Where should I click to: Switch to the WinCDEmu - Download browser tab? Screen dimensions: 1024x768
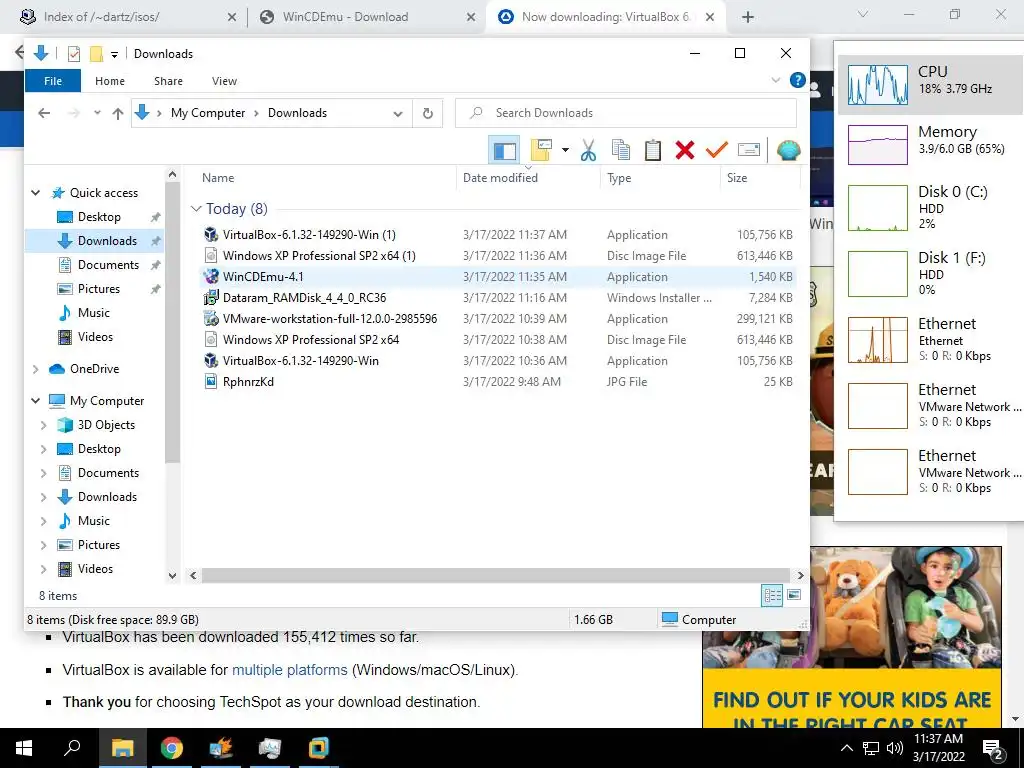tap(366, 17)
